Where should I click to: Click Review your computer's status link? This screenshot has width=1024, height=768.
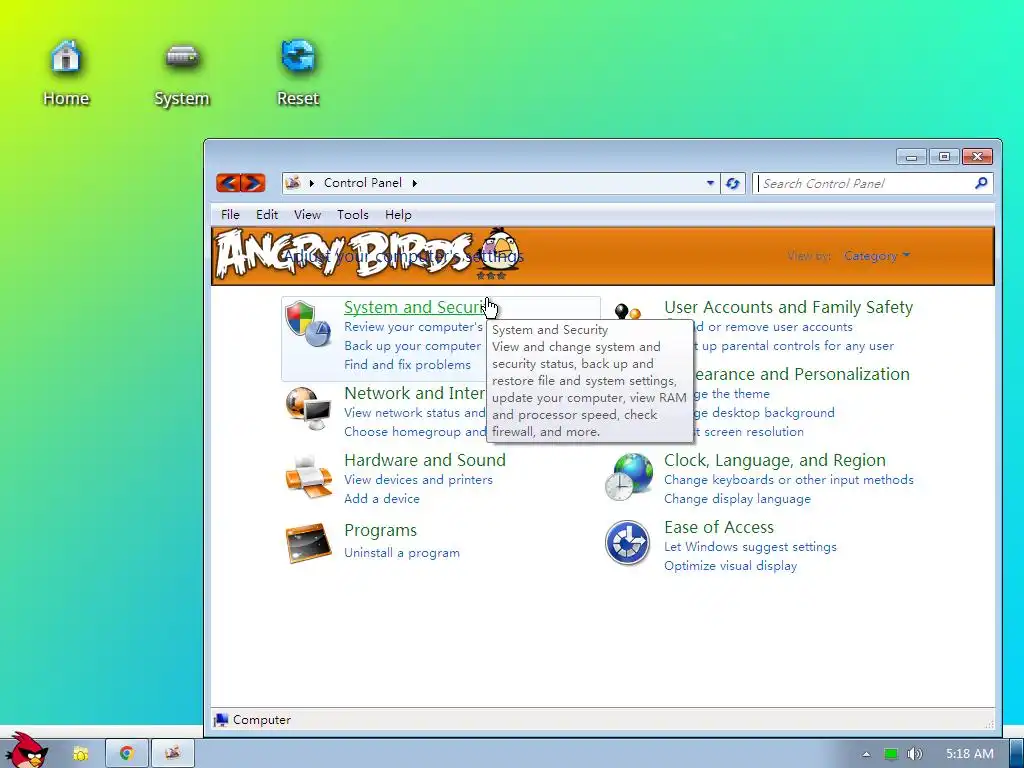click(413, 327)
